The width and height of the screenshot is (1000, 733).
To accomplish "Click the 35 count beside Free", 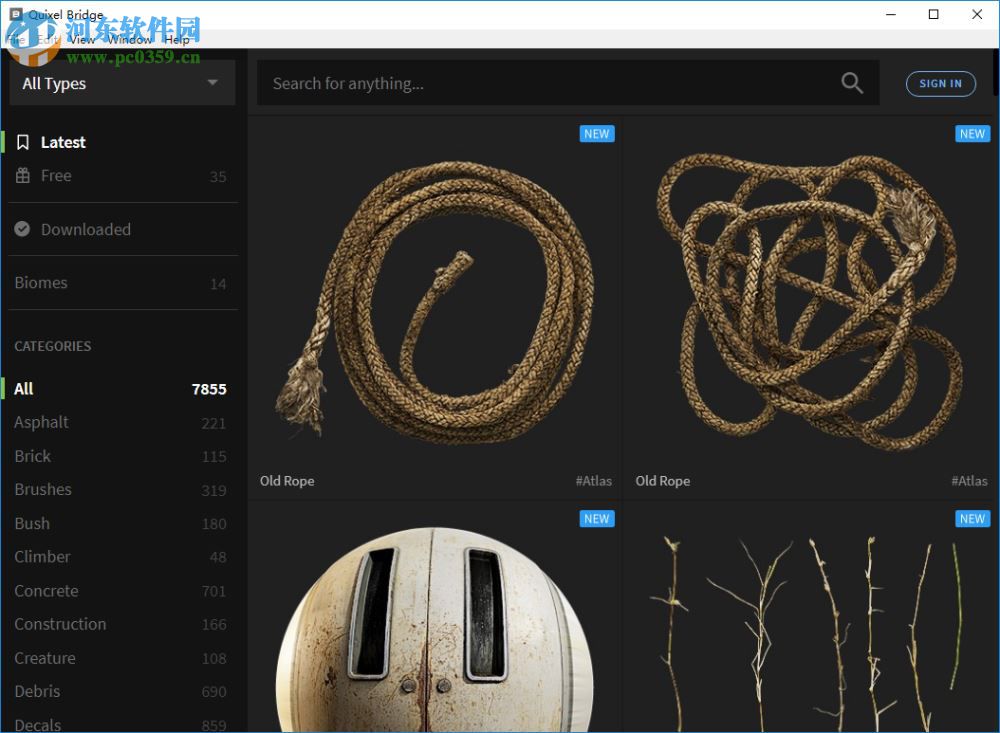I will click(217, 177).
